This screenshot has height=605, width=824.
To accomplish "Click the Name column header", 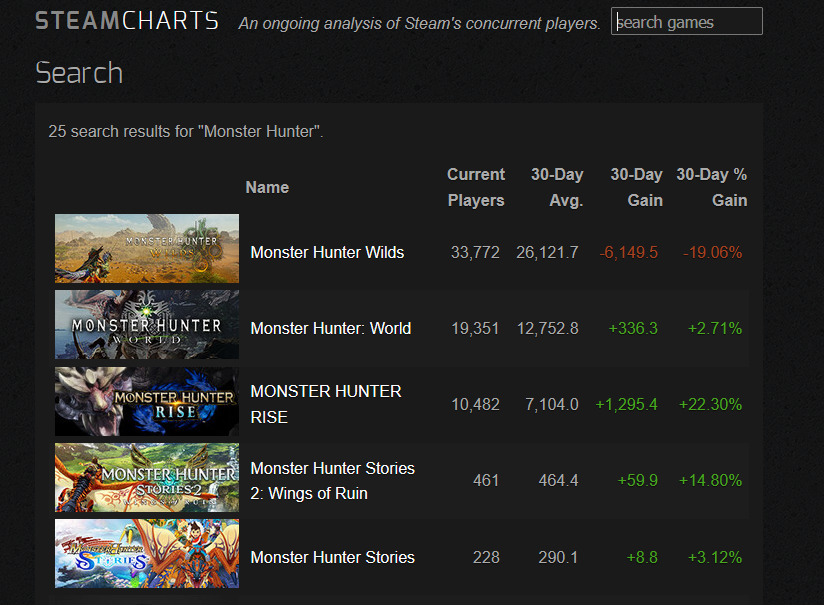I will point(267,188).
